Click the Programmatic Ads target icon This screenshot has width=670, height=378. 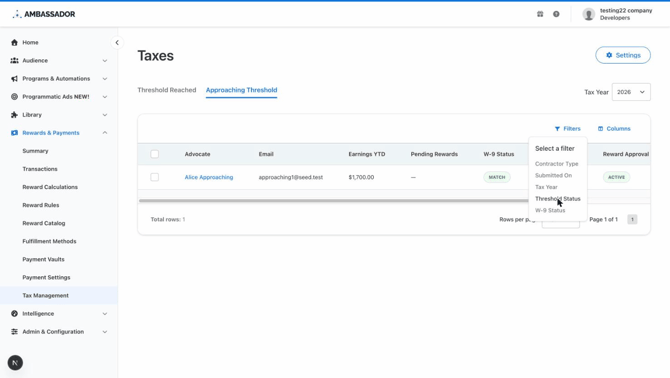[15, 97]
